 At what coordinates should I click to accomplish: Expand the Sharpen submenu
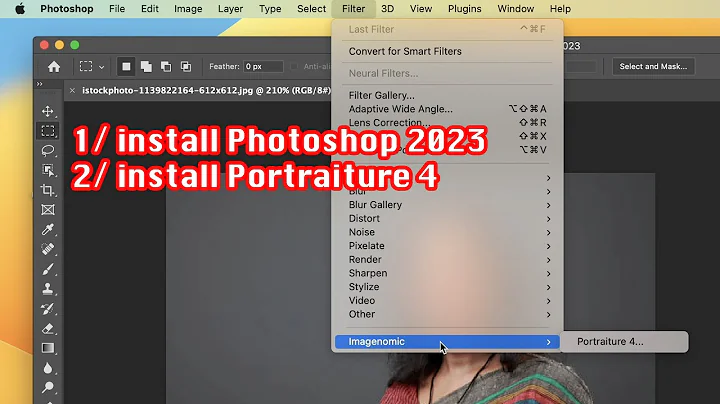tap(447, 273)
